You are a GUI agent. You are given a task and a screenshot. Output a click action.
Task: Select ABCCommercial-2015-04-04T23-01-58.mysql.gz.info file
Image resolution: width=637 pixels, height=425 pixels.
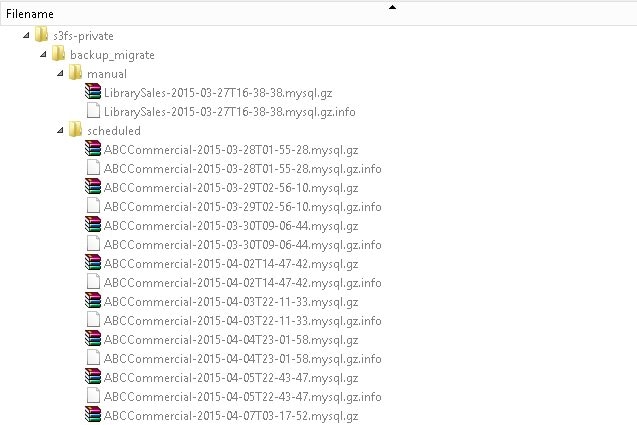[x=243, y=359]
